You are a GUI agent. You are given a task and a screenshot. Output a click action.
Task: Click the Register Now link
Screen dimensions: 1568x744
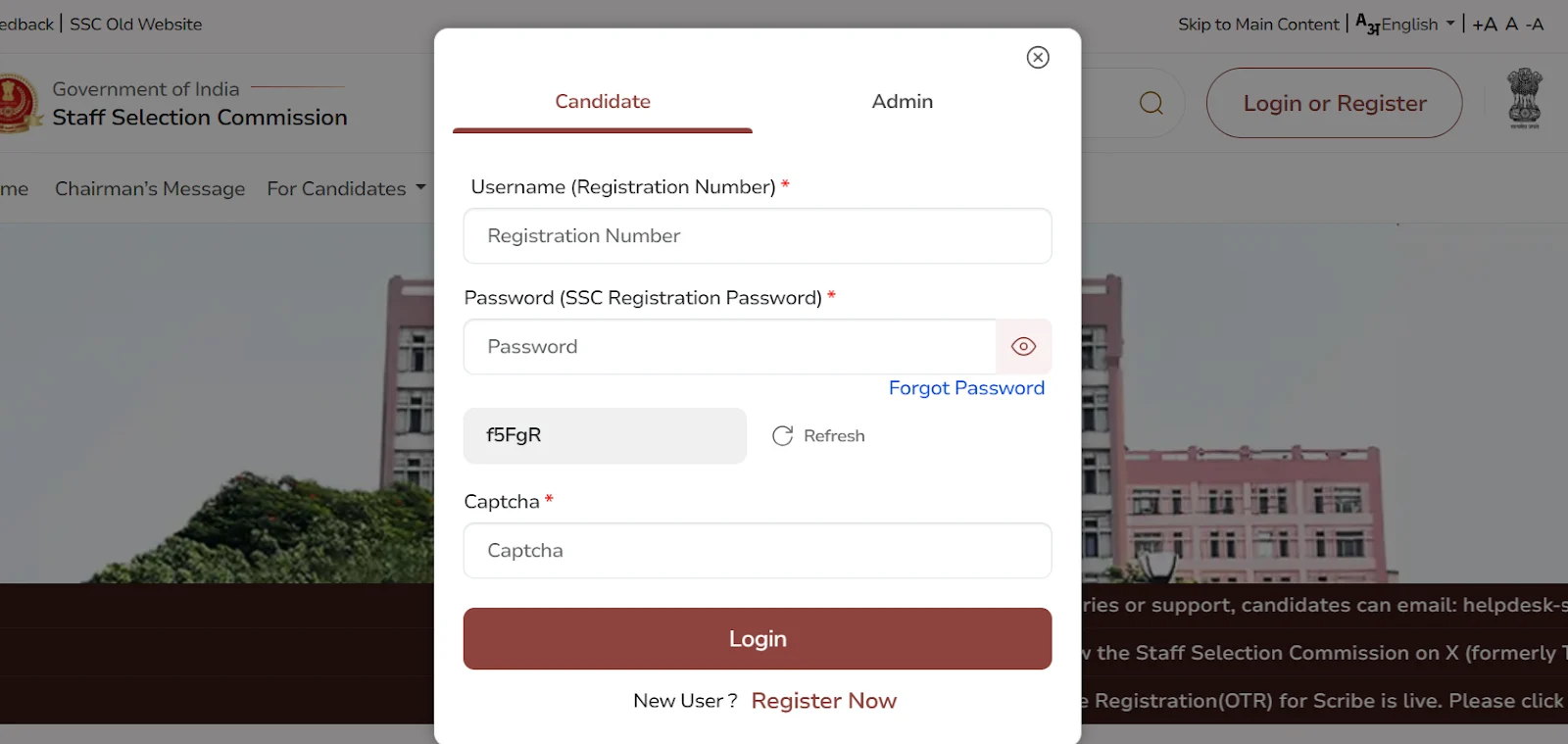point(823,701)
